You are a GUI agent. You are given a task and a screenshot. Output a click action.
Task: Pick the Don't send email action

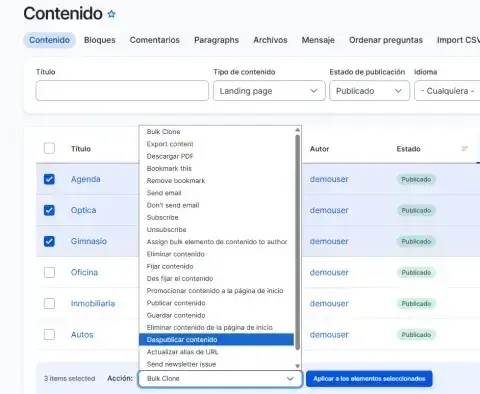(216, 205)
